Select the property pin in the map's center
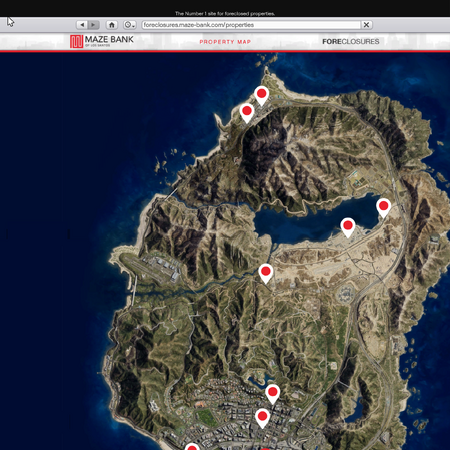Image resolution: width=450 pixels, height=450 pixels. pyautogui.click(x=266, y=273)
